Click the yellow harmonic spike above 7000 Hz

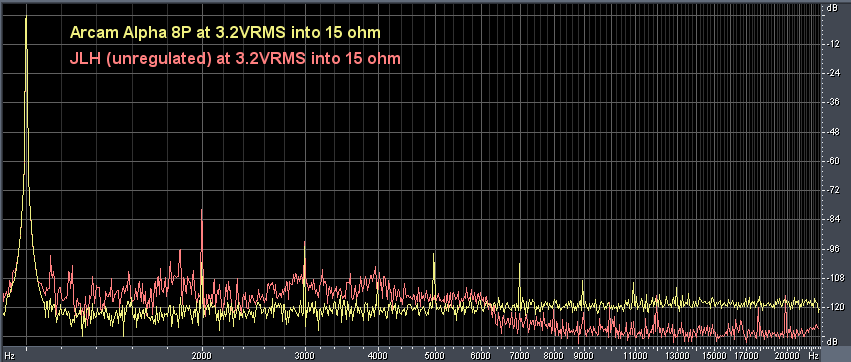point(519,282)
